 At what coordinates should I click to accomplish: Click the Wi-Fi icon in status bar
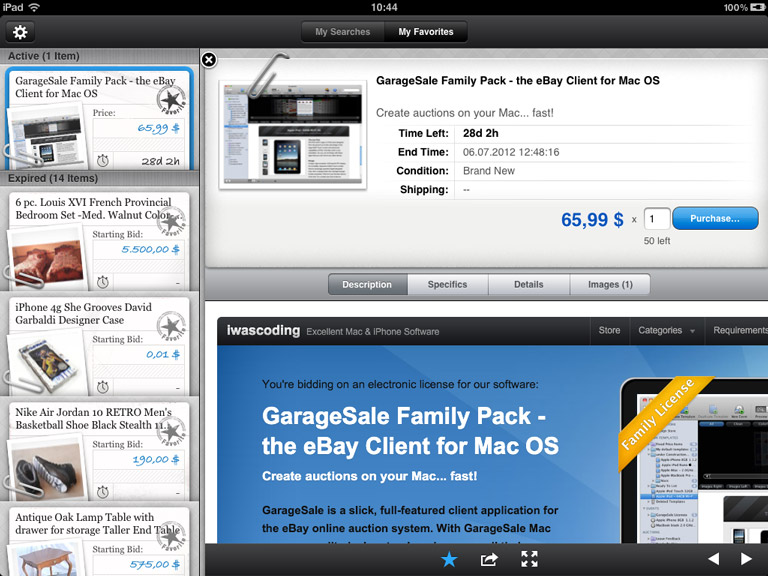pyautogui.click(x=34, y=7)
